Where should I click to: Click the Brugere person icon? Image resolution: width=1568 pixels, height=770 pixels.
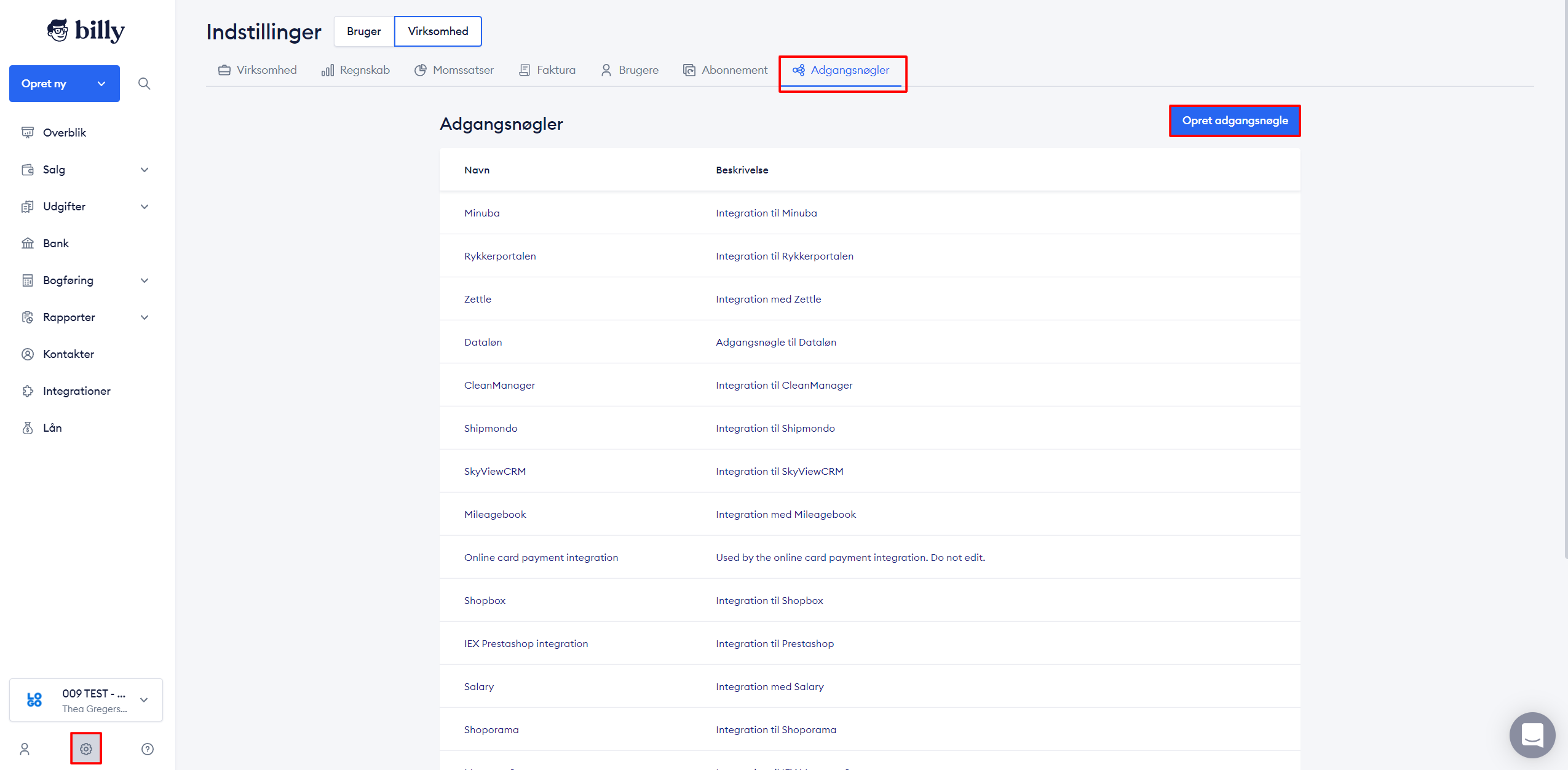(606, 70)
